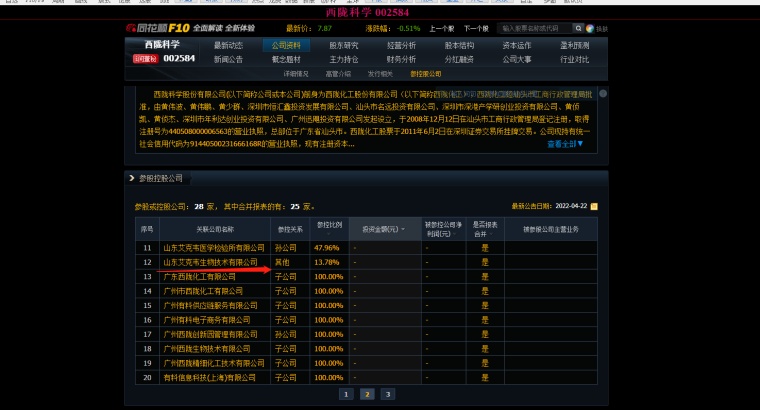Open the 最新动态 tab
Image resolution: width=760 pixels, height=410 pixels.
tap(228, 45)
